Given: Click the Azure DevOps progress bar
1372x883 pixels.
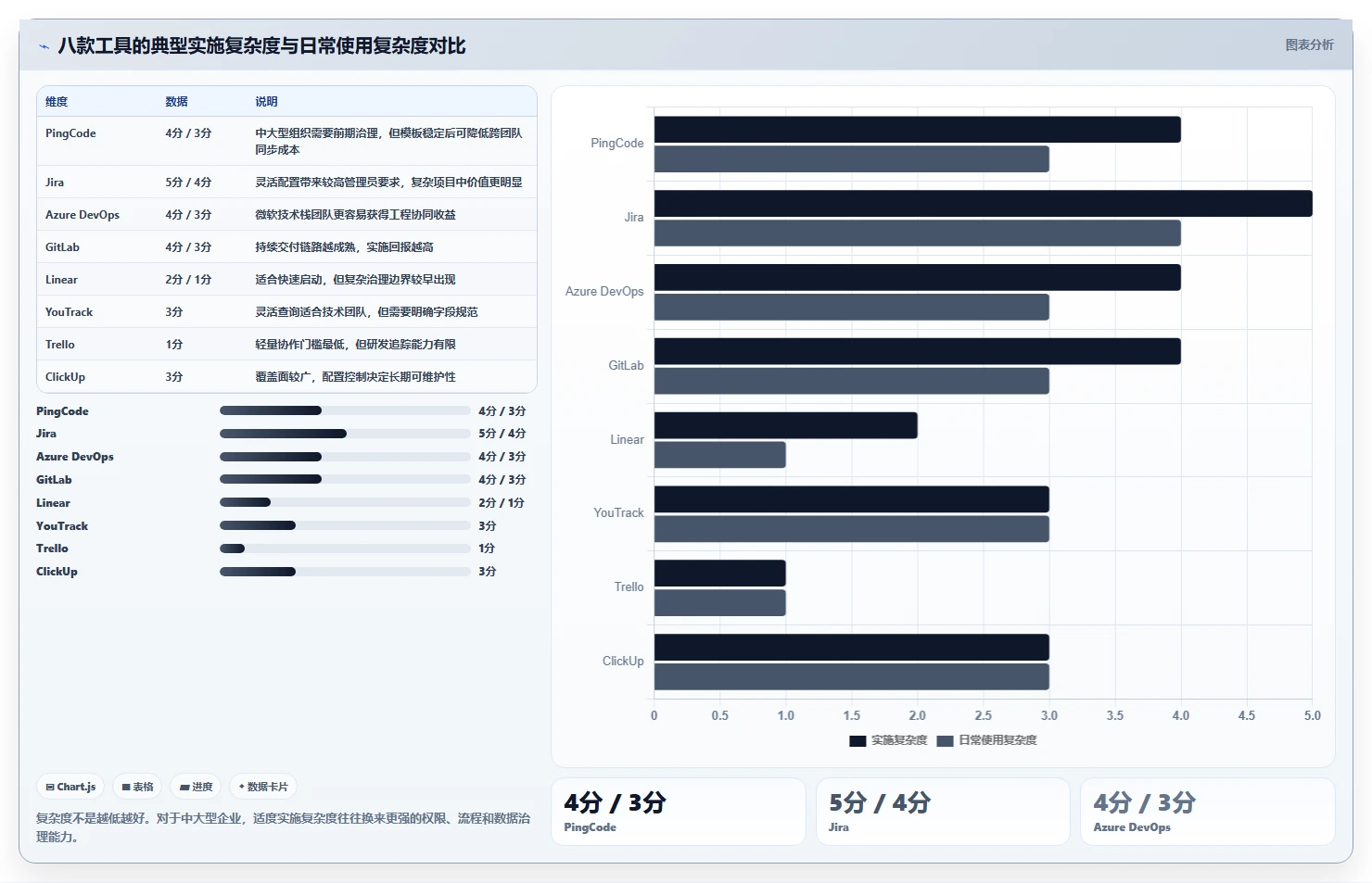Looking at the screenshot, I should [x=345, y=457].
